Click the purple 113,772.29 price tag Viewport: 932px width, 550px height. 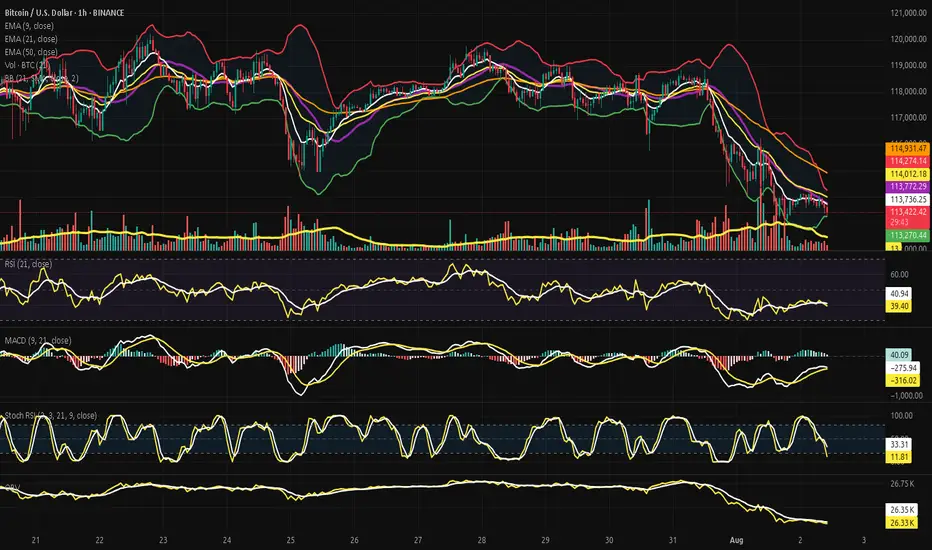tap(908, 187)
